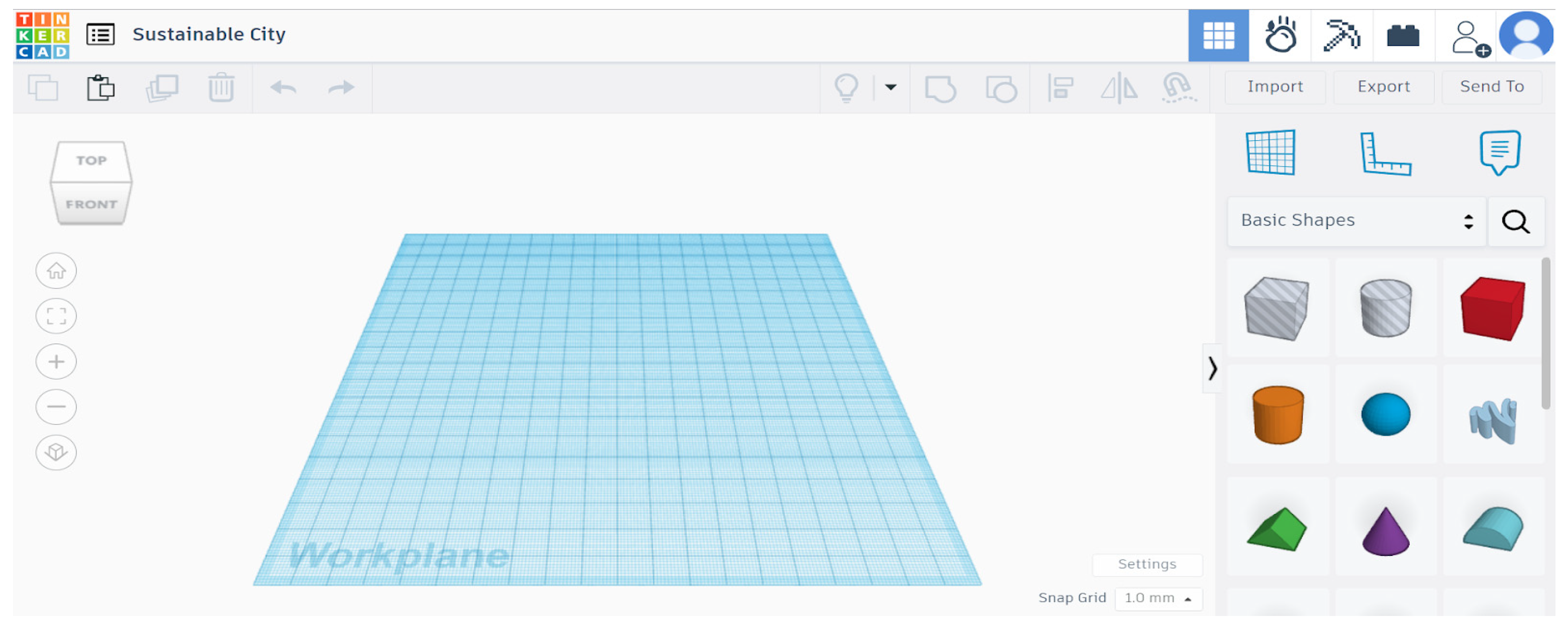This screenshot has height=630, width=1568.
Task: Click the Zoom in button
Action: coord(56,362)
